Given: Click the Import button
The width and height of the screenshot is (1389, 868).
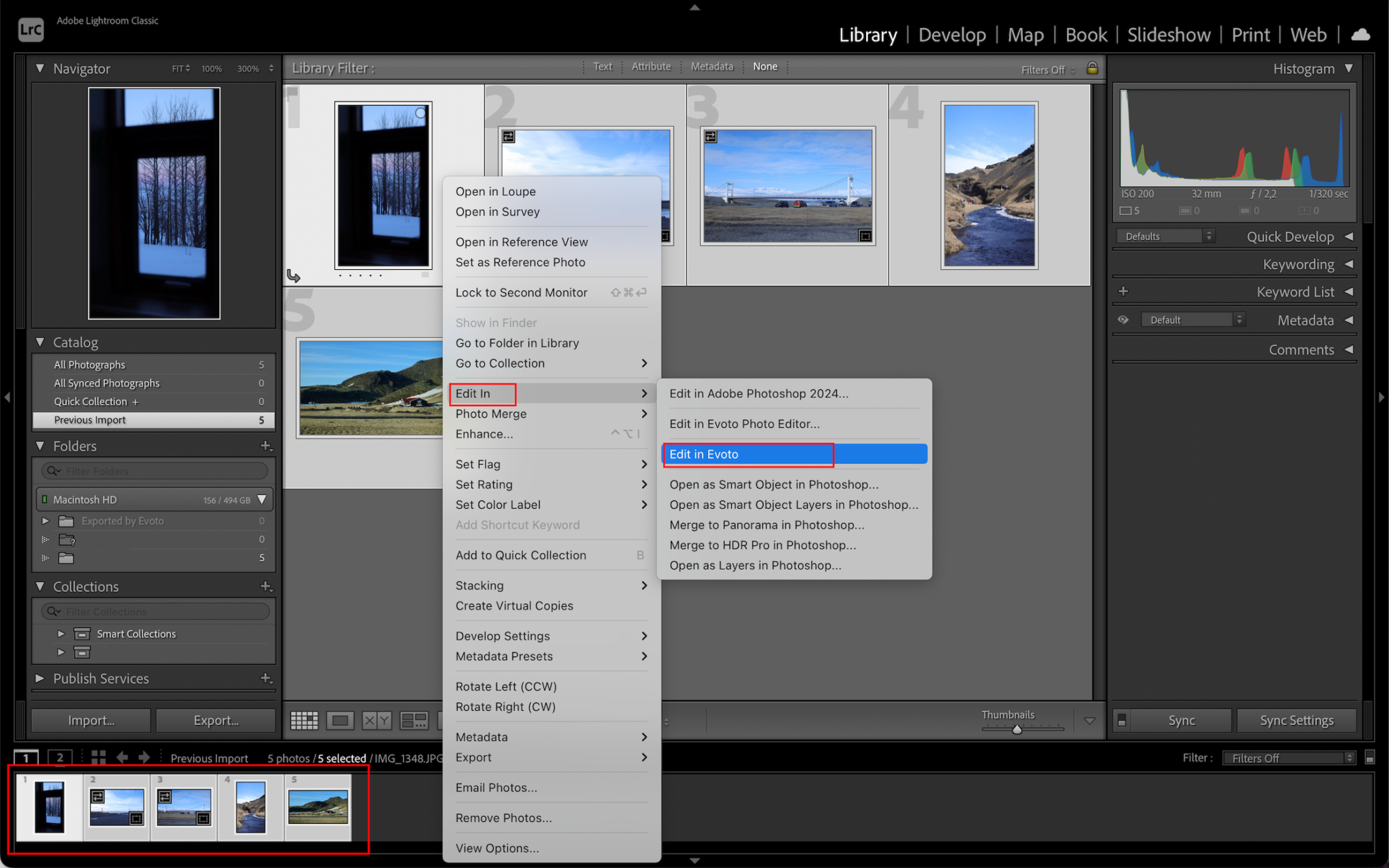Looking at the screenshot, I should pyautogui.click(x=91, y=720).
